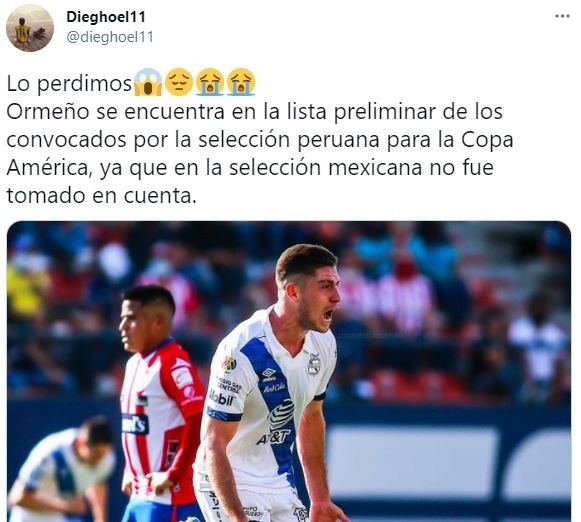Click the pensive face emoji
The width and height of the screenshot is (581, 522).
coord(179,82)
